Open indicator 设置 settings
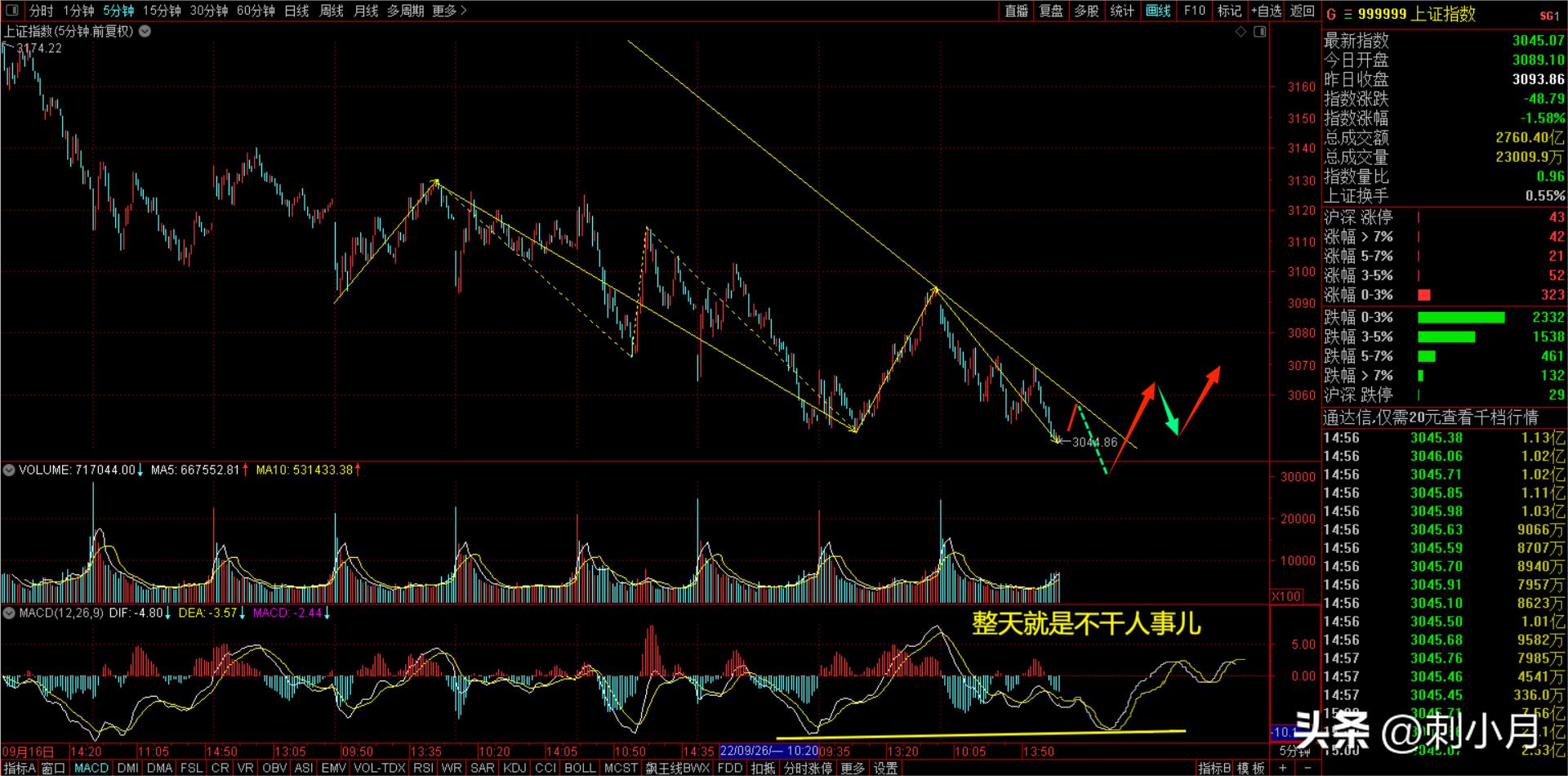 [885, 768]
